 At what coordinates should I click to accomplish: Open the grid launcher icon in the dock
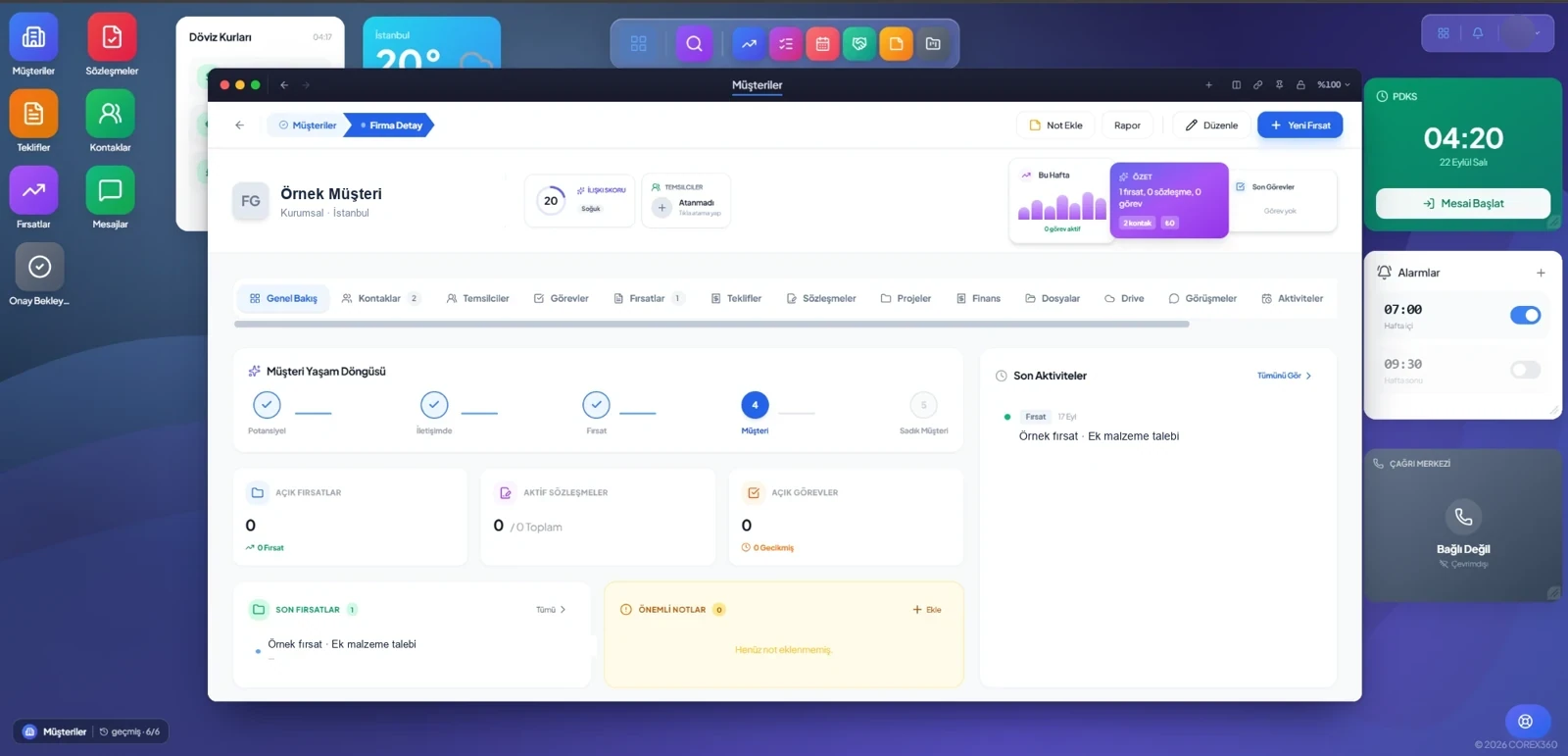tap(639, 43)
